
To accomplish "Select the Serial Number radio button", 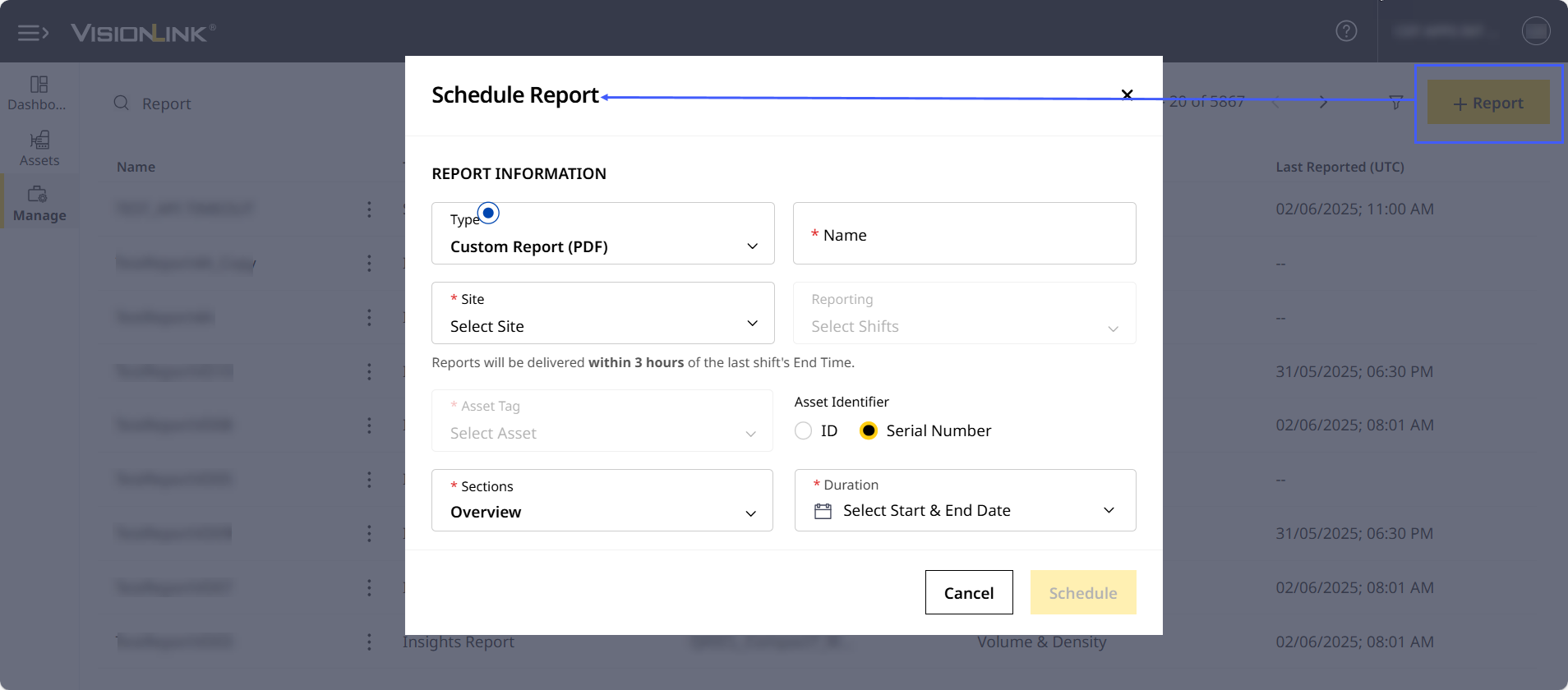I will point(868,431).
